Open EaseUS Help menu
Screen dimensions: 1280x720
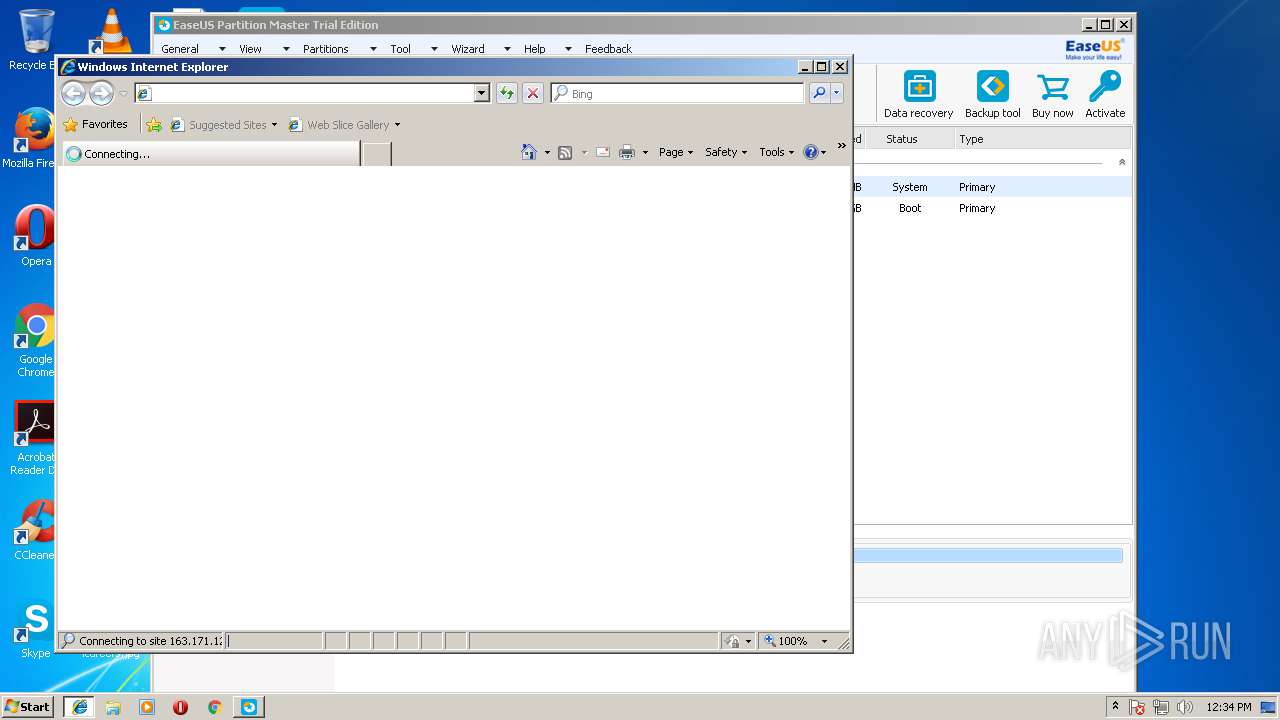[535, 49]
